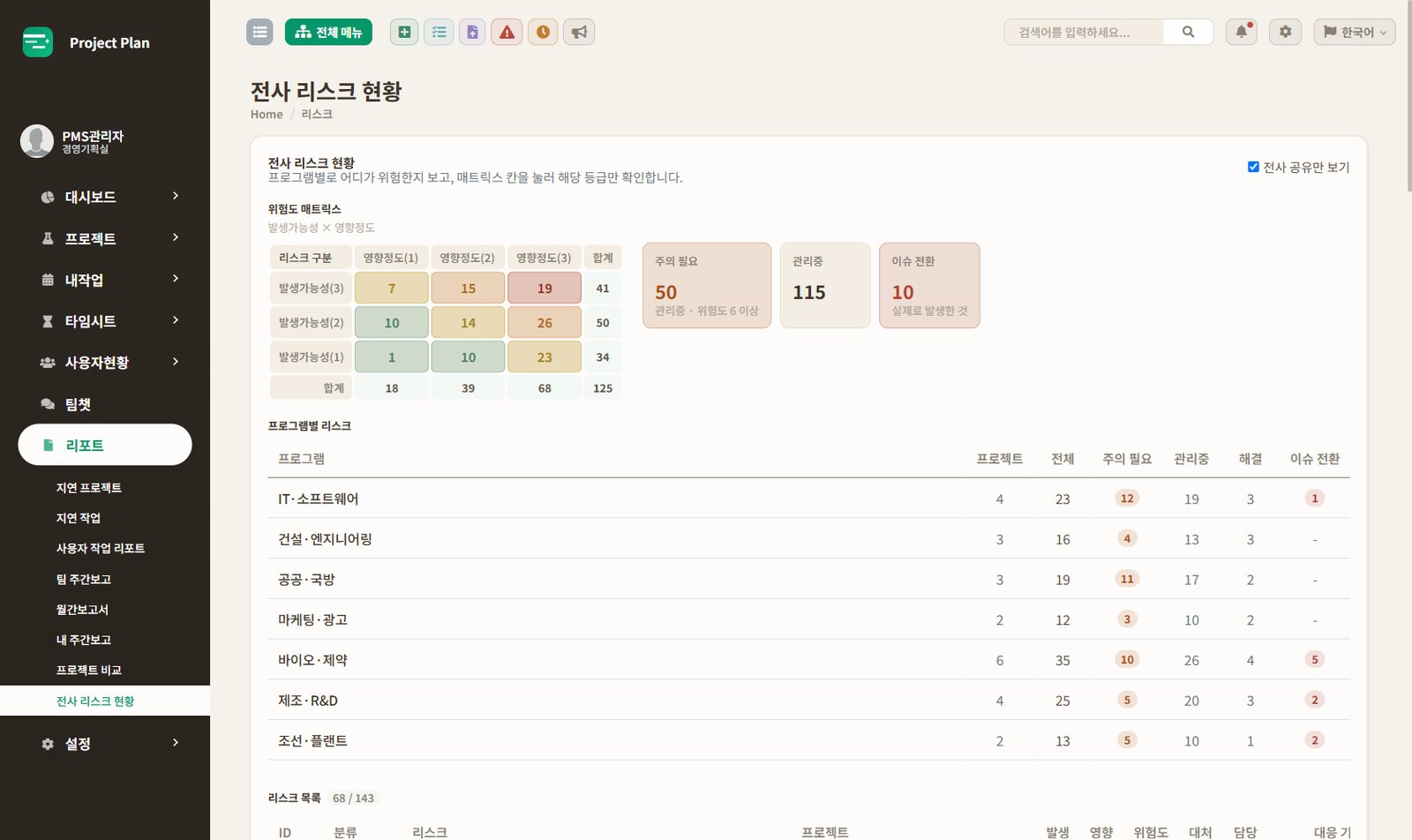Click the orange clock icon
The height and width of the screenshot is (840, 1412).
(543, 32)
